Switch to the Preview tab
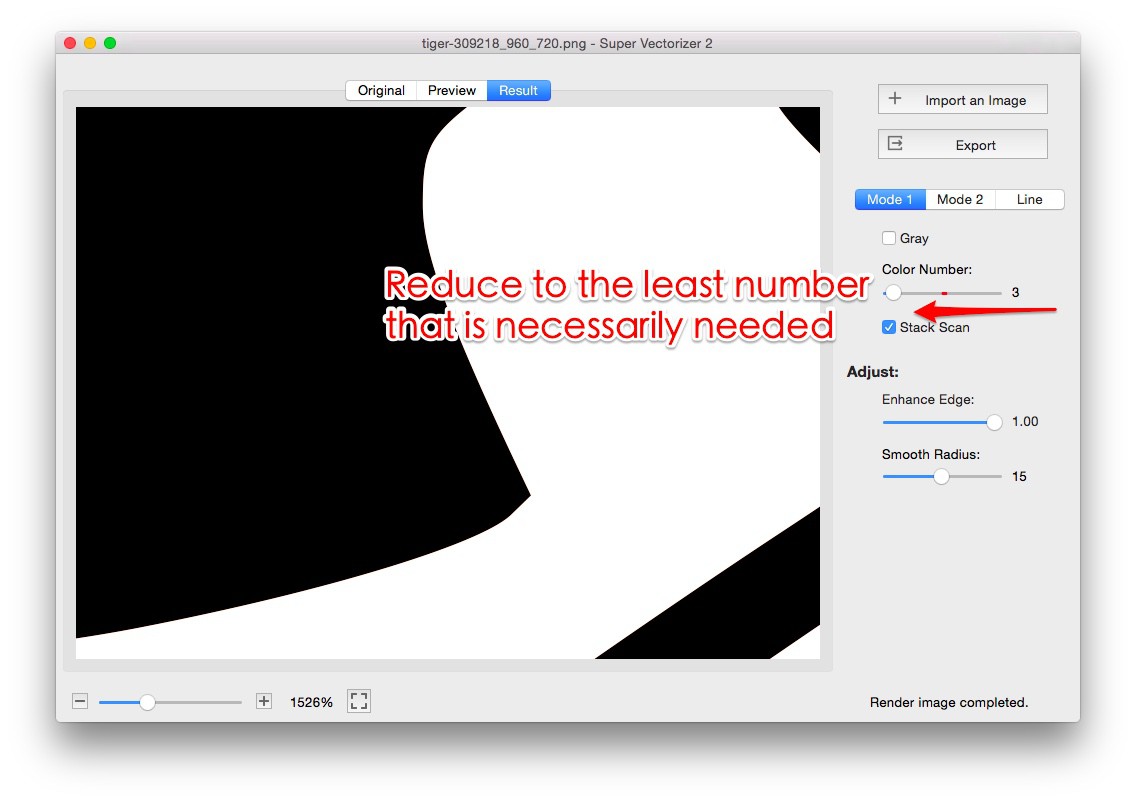The height and width of the screenshot is (802, 1136). 451,90
